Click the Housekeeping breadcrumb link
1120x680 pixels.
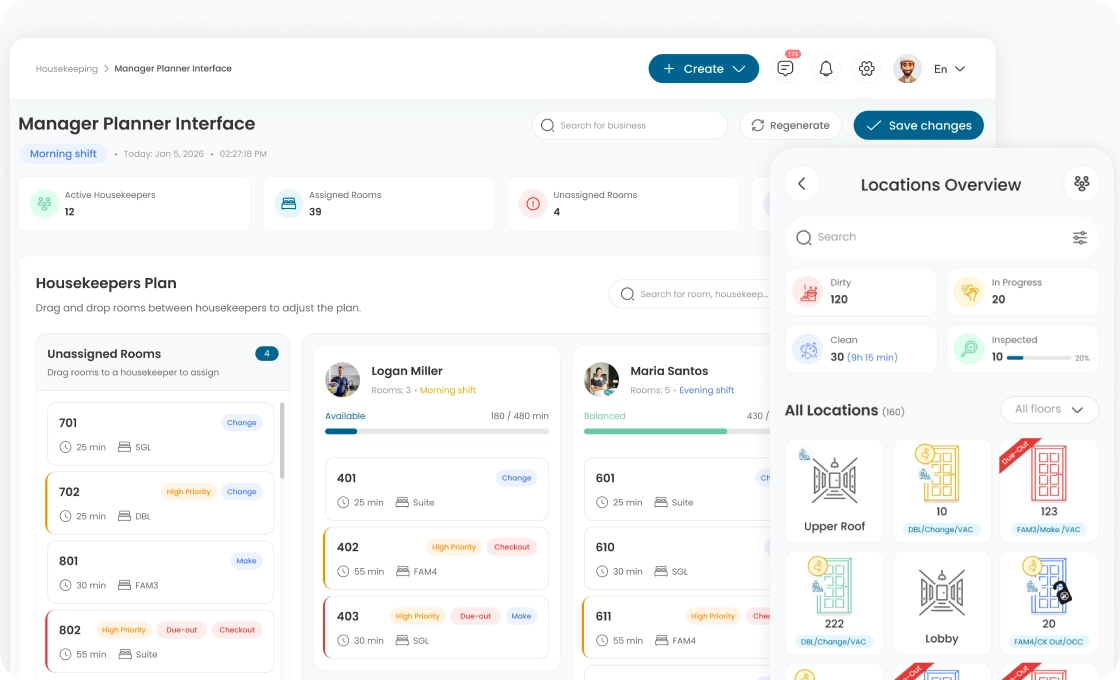(67, 69)
